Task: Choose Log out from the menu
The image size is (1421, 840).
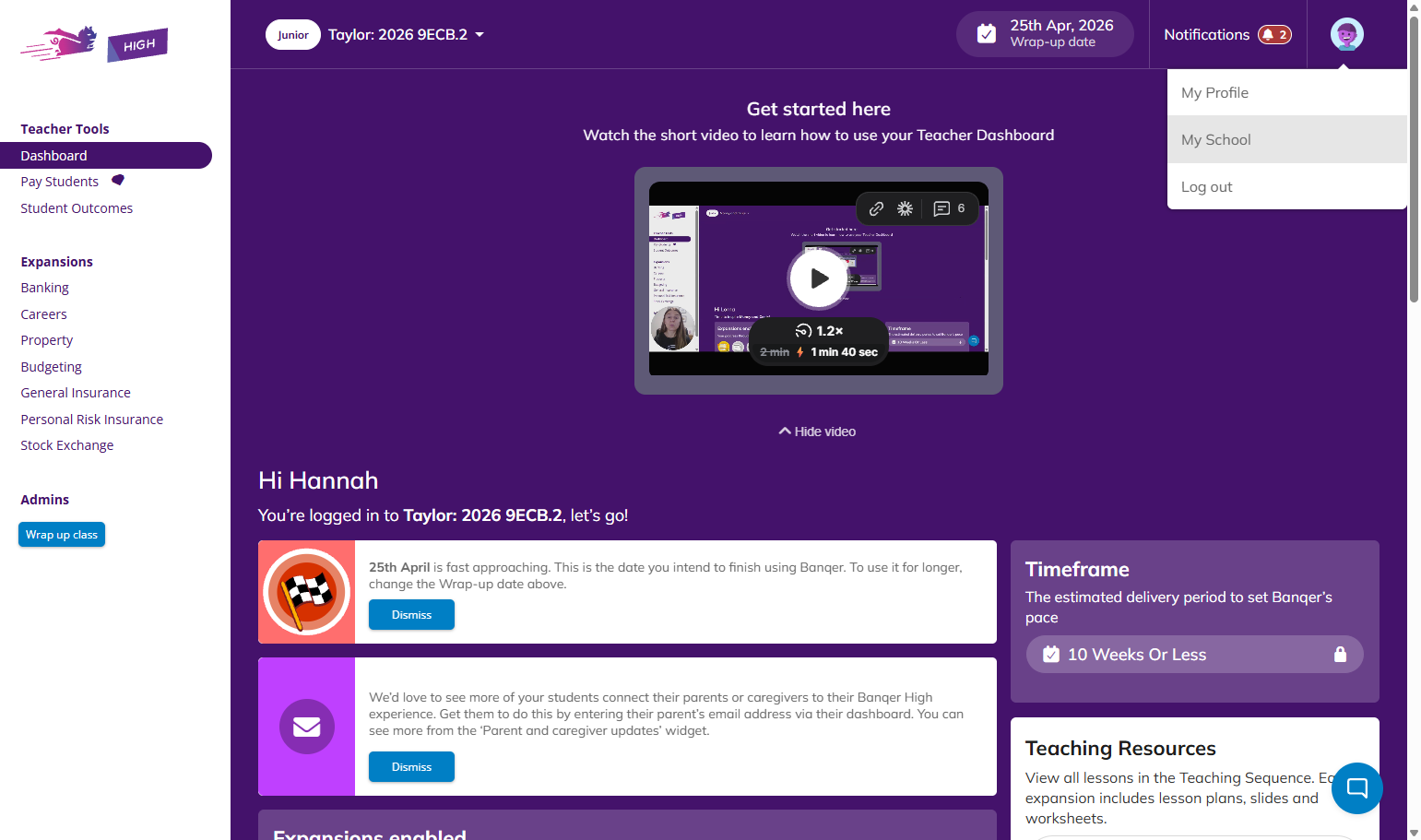Action: click(x=1286, y=186)
